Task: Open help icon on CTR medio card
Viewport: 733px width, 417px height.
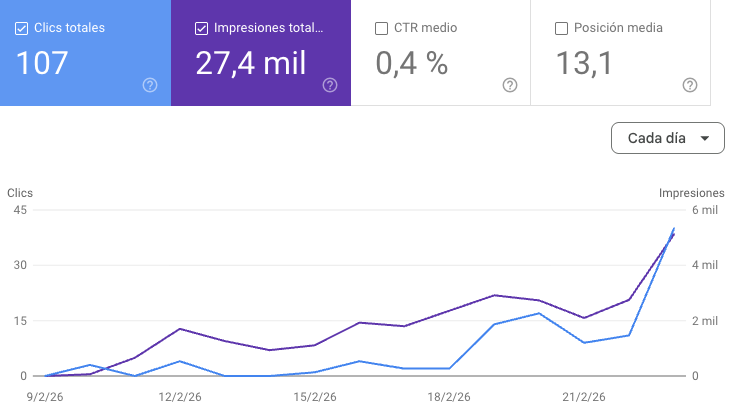Action: click(x=510, y=85)
